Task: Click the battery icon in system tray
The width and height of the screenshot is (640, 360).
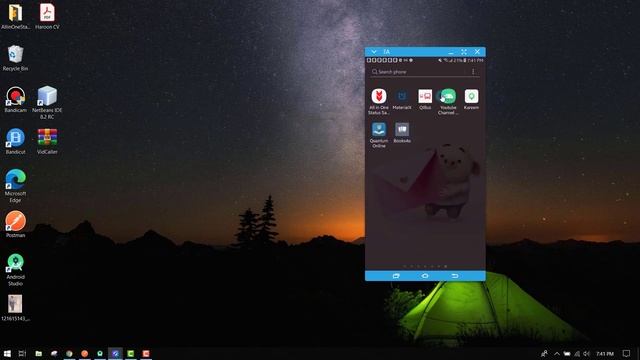Action: [567, 354]
